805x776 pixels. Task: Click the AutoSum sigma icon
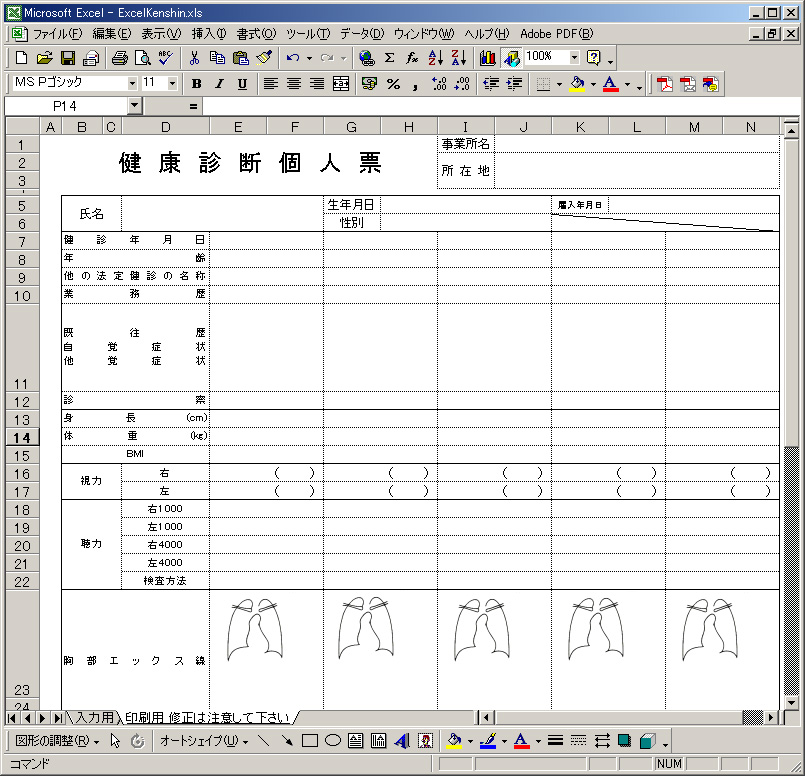(x=389, y=58)
